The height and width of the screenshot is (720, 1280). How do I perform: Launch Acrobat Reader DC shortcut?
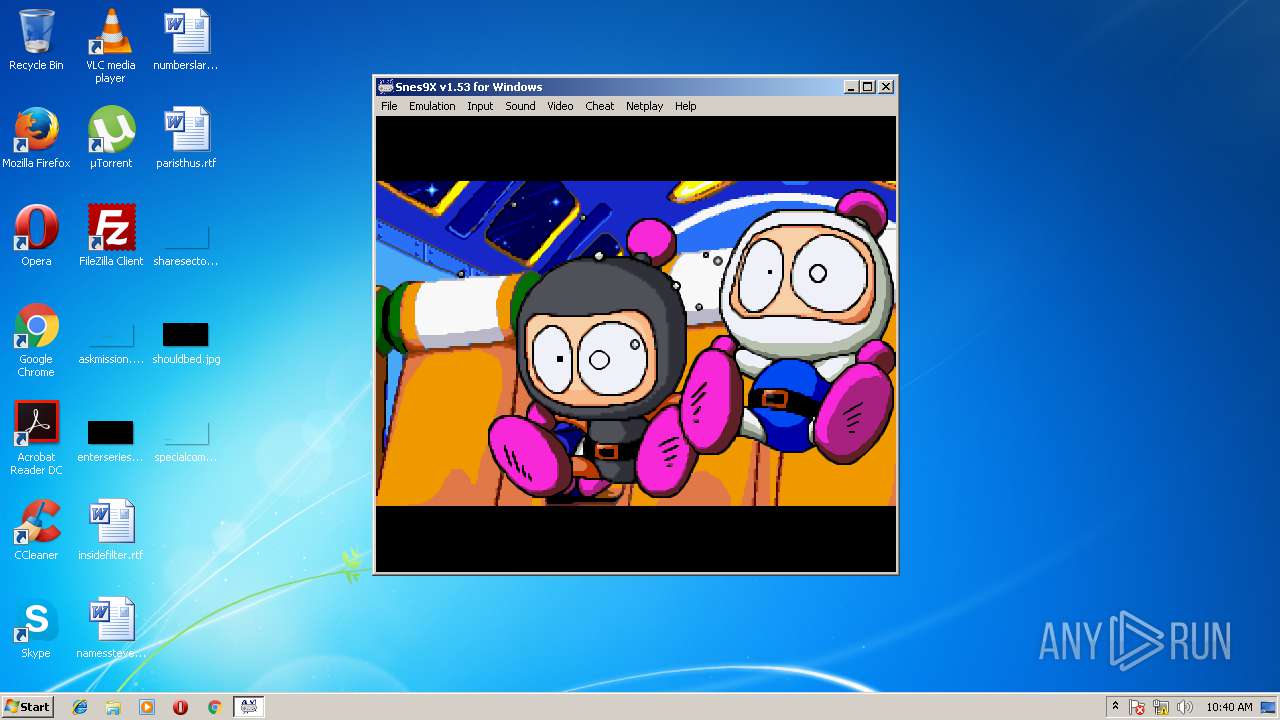click(36, 438)
